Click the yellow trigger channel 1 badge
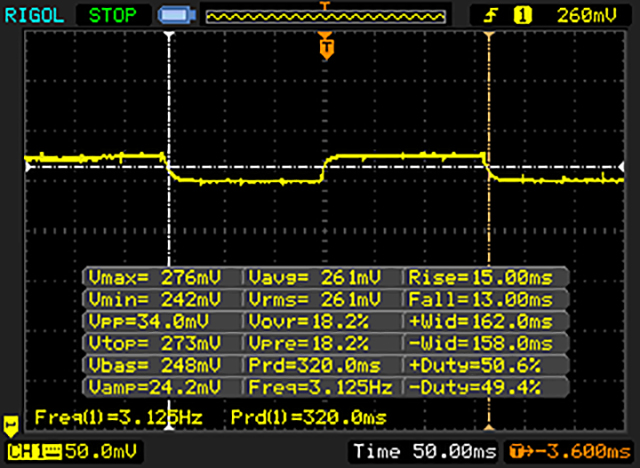Viewport: 640px width, 468px height. 523,16
